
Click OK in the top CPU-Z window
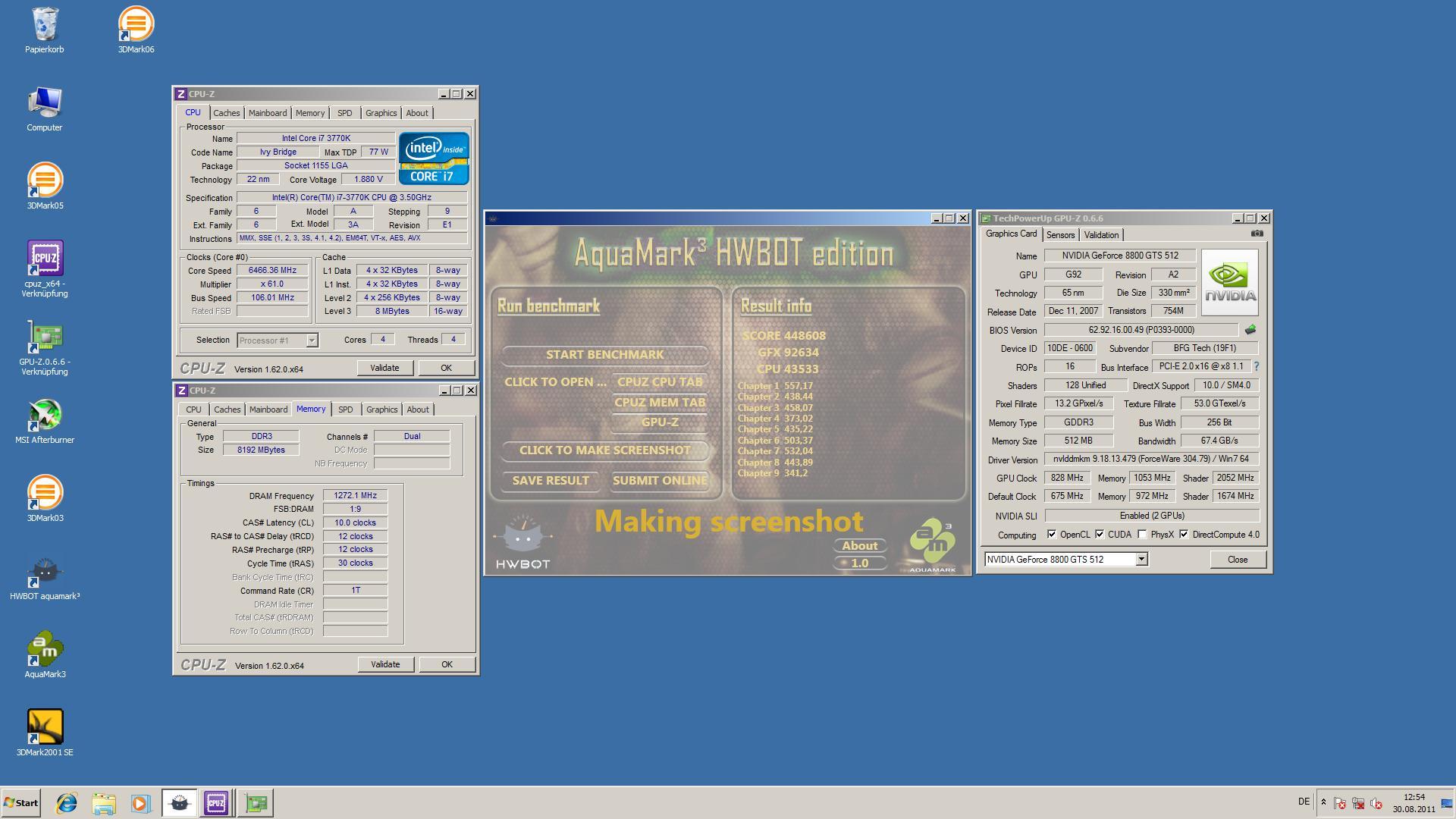pyautogui.click(x=446, y=368)
